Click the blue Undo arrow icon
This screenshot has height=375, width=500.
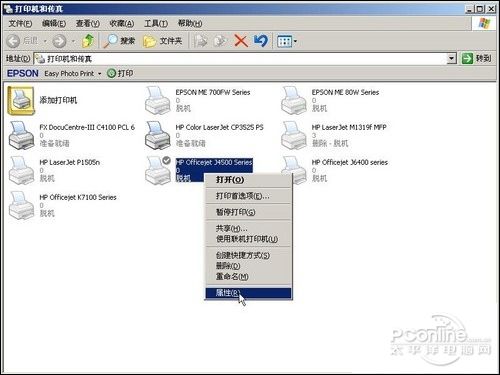[x=261, y=41]
